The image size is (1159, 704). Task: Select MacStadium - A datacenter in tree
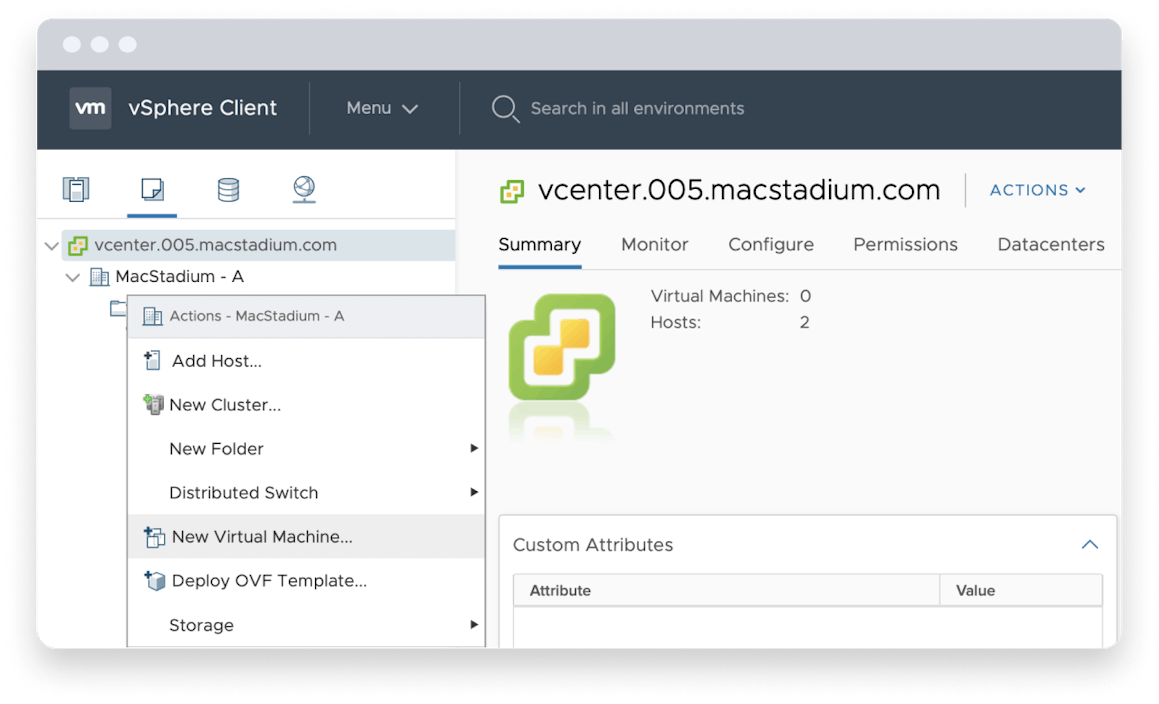(180, 277)
